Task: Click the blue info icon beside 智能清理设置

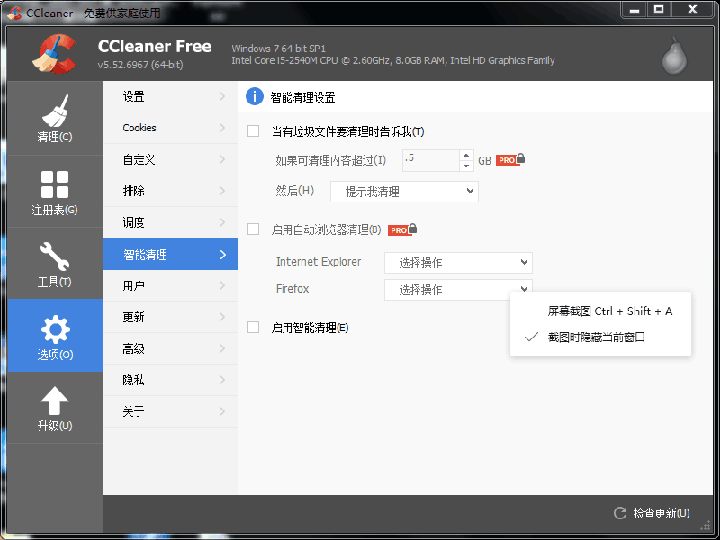Action: (255, 96)
